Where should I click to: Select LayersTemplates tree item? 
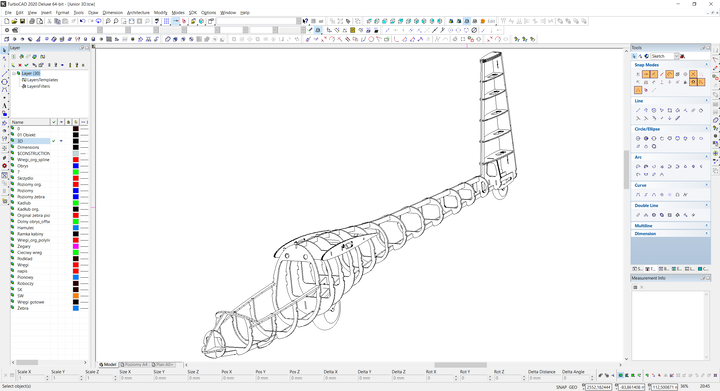tap(42, 80)
